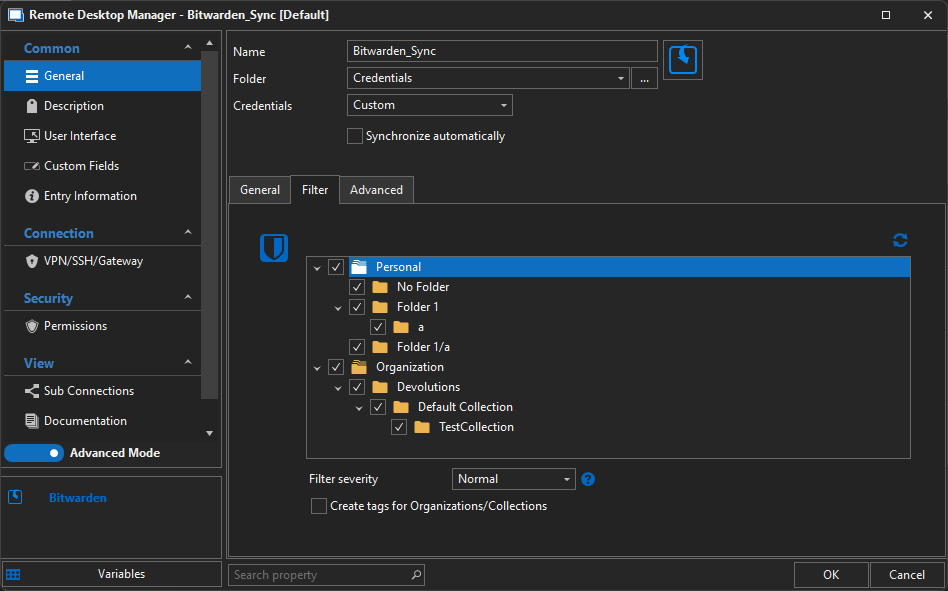Open the Sub Connections page
Image resolution: width=948 pixels, height=591 pixels.
88,391
